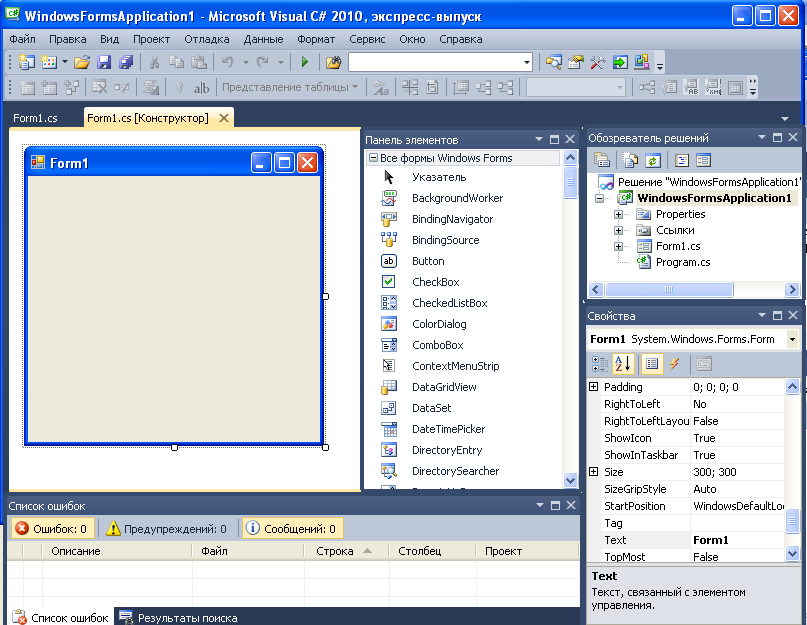This screenshot has width=807, height=625.
Task: Open the Проект menu
Action: [151, 39]
